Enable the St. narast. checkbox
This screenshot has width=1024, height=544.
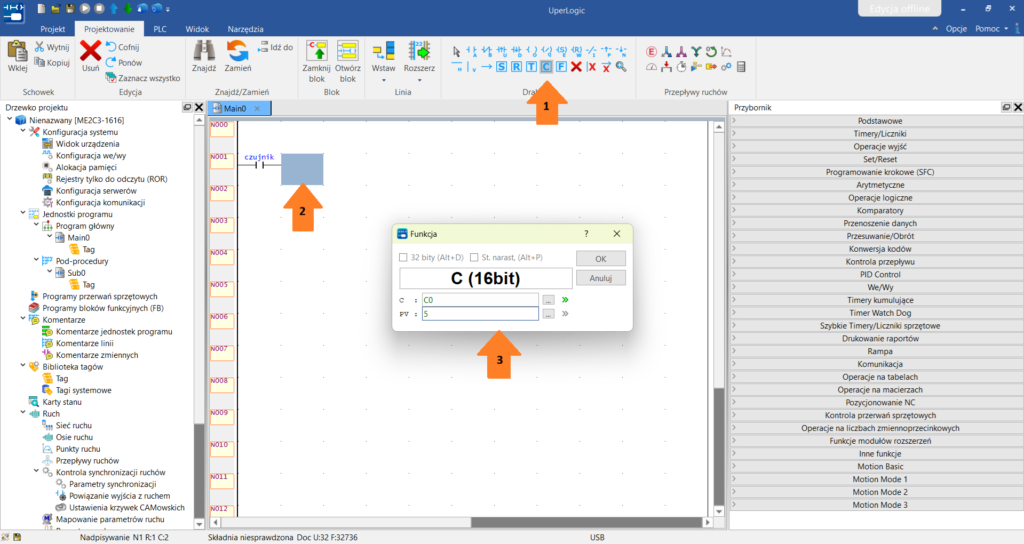pos(474,257)
